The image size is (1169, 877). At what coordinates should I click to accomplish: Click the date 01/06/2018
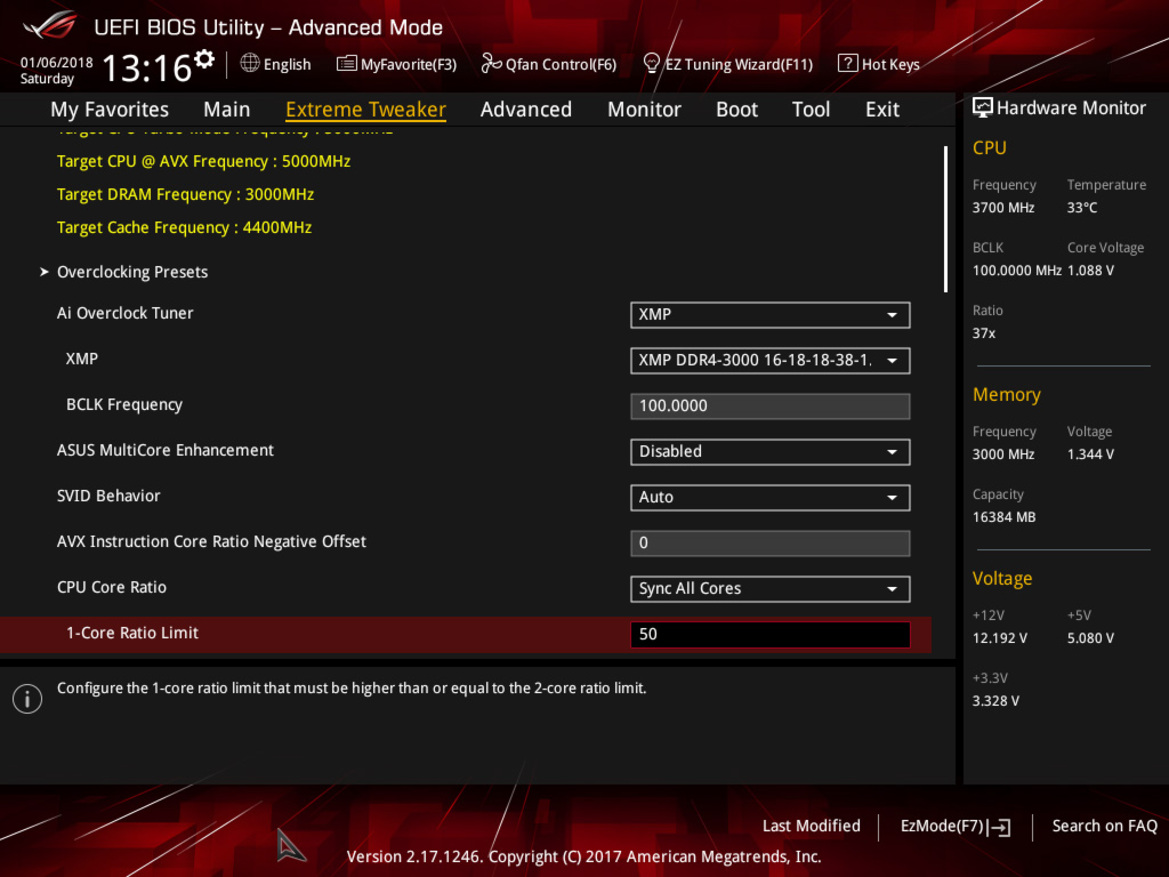[x=57, y=63]
